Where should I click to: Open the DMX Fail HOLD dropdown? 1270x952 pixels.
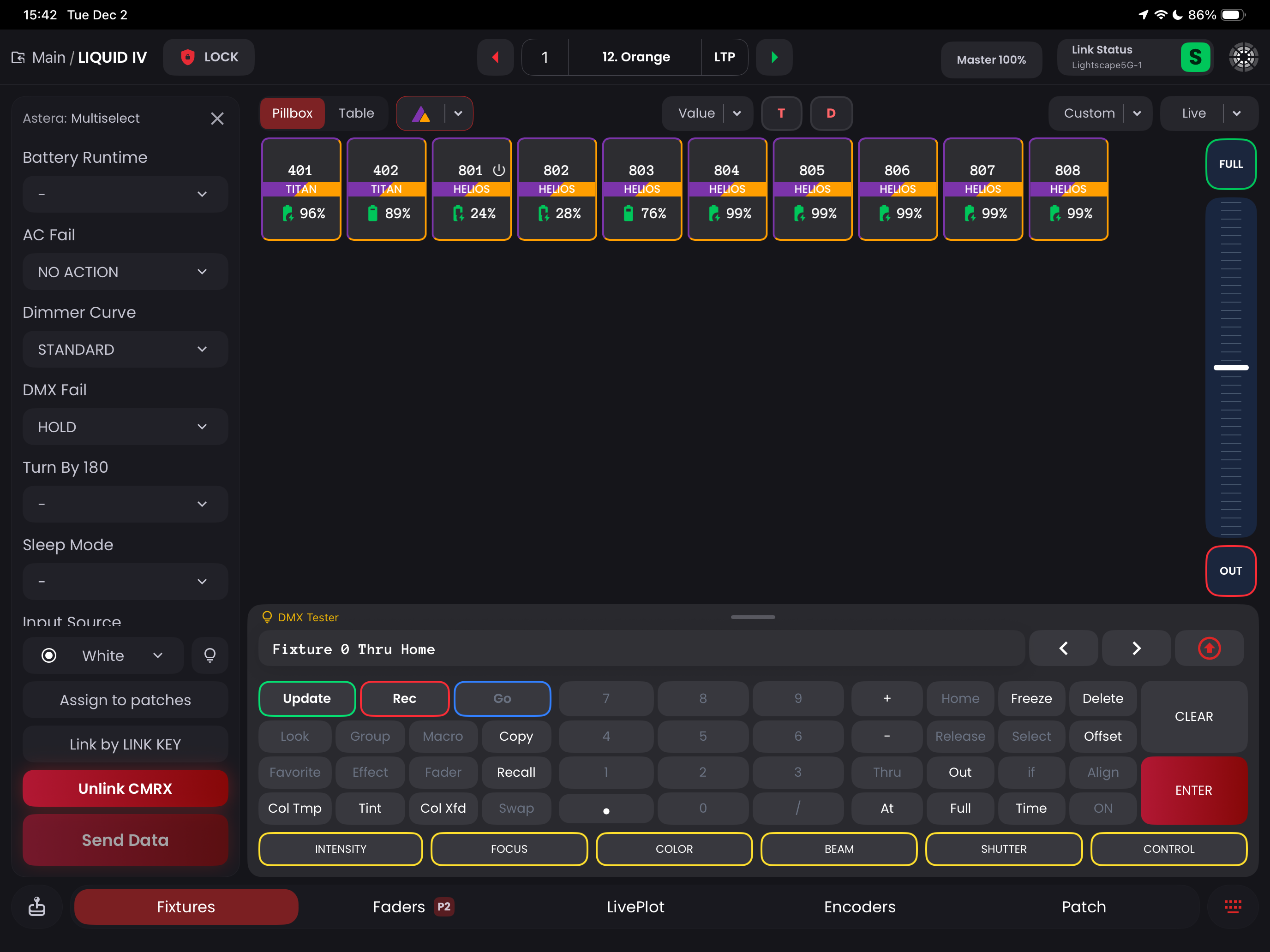pos(125,427)
